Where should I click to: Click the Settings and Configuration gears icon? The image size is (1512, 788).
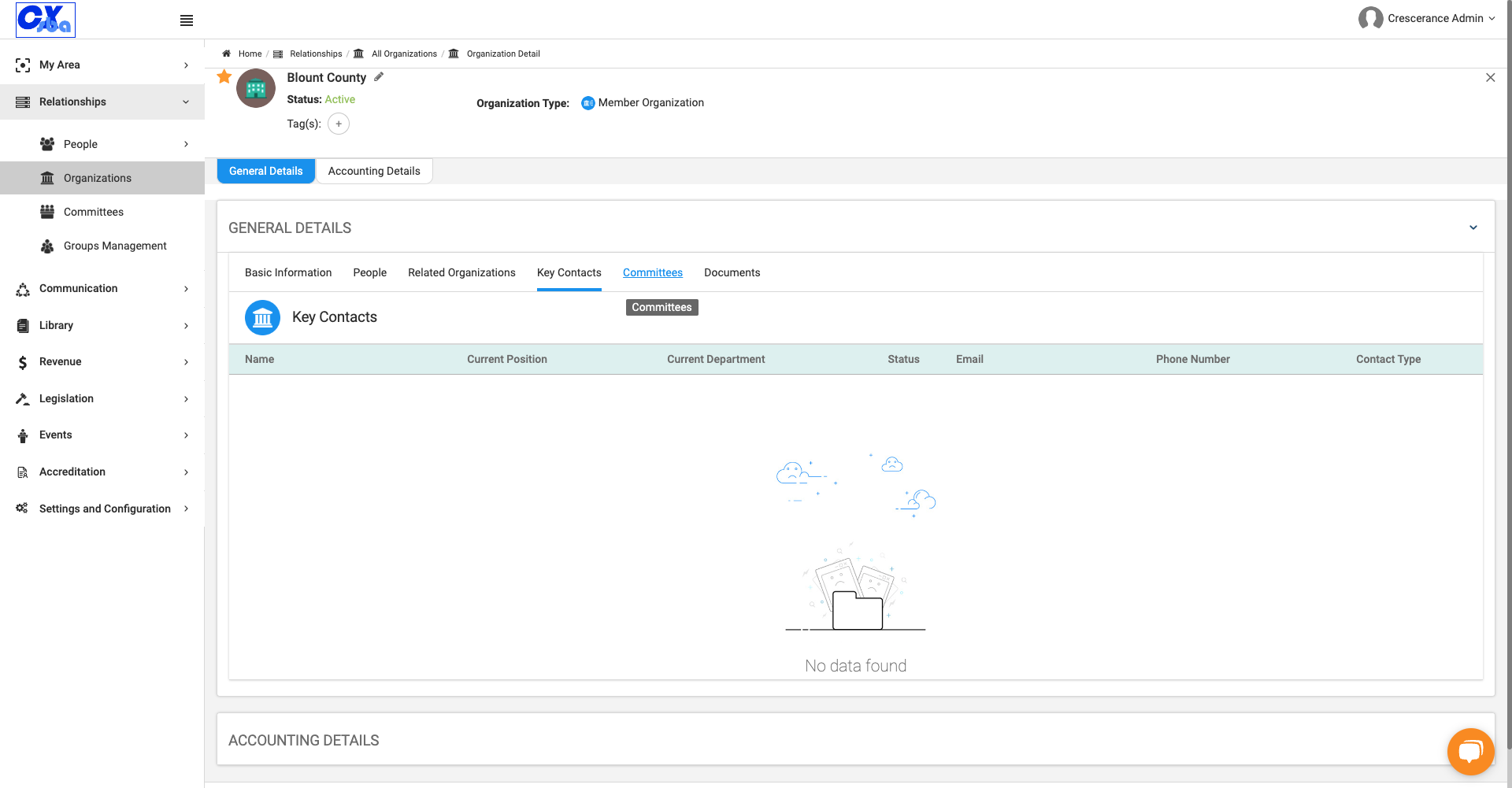[x=22, y=509]
